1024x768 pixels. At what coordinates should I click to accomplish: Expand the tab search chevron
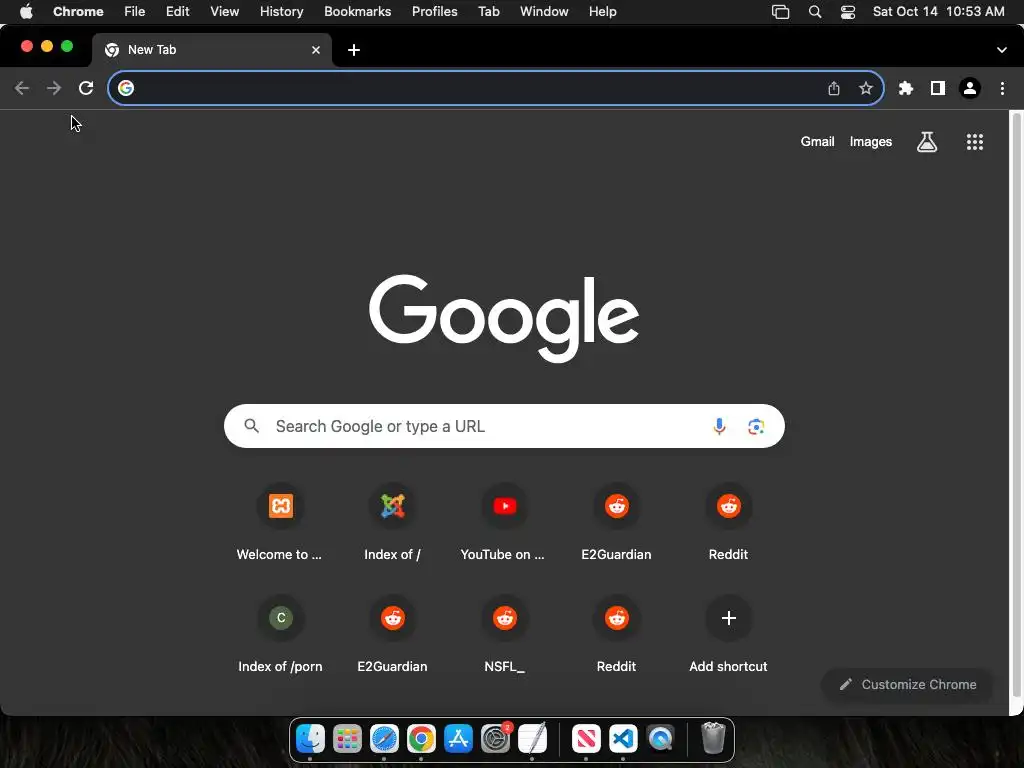pyautogui.click(x=1002, y=50)
